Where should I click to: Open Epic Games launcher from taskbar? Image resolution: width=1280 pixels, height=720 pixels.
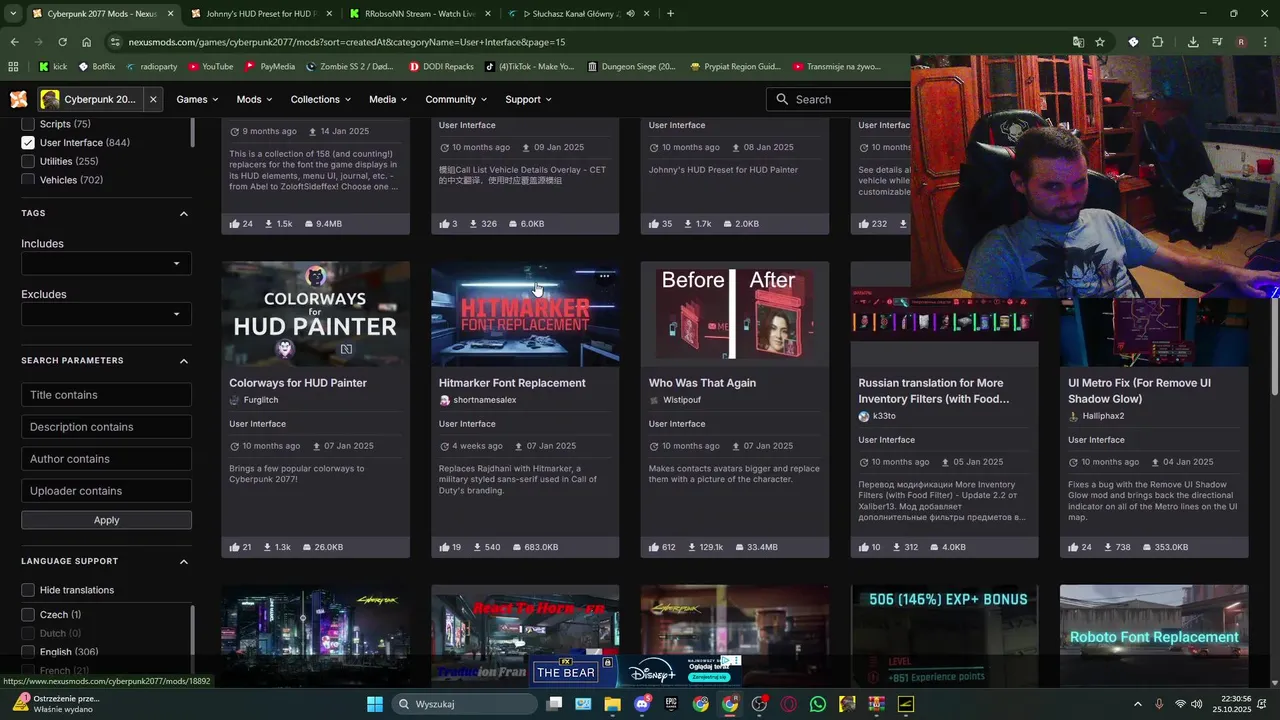tap(671, 704)
